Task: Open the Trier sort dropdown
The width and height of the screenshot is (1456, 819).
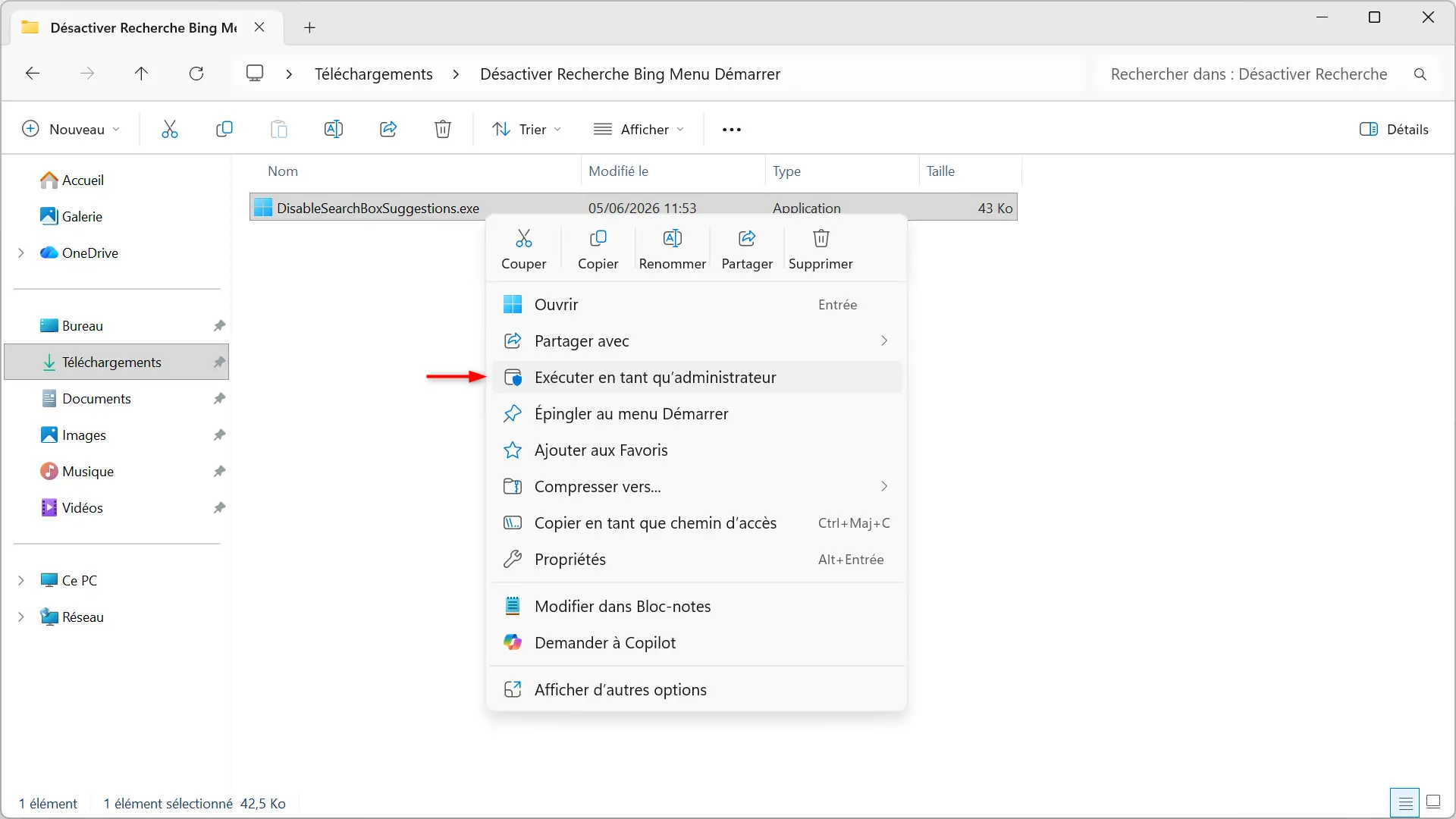Action: [x=527, y=129]
